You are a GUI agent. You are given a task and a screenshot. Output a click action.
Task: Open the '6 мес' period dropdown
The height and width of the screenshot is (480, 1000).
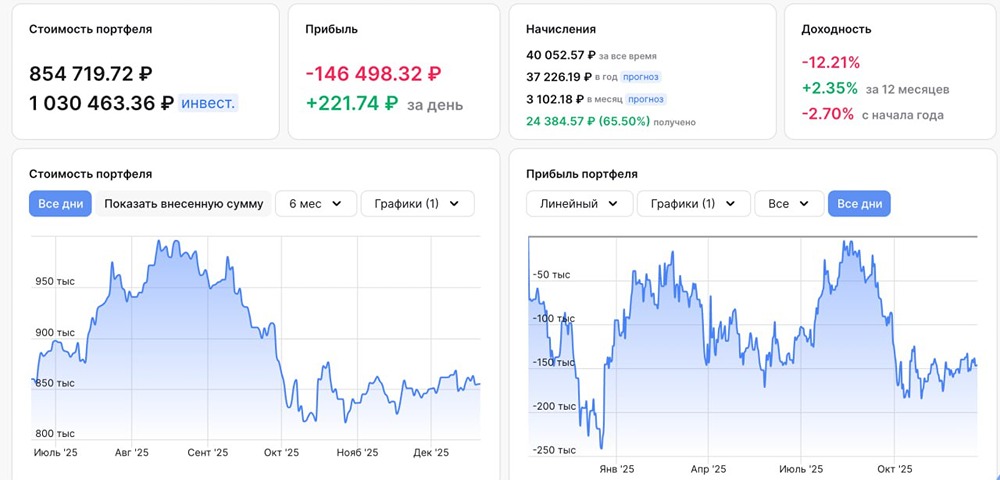click(315, 204)
